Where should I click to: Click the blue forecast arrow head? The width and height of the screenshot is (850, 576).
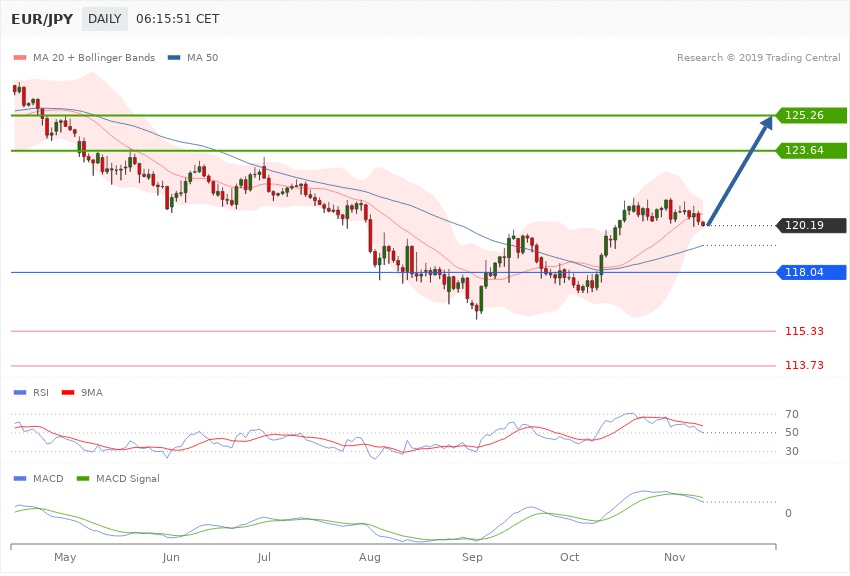[769, 122]
